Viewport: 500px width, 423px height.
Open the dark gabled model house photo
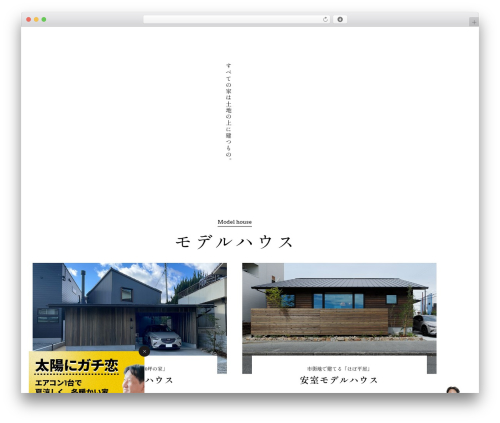pos(130,309)
